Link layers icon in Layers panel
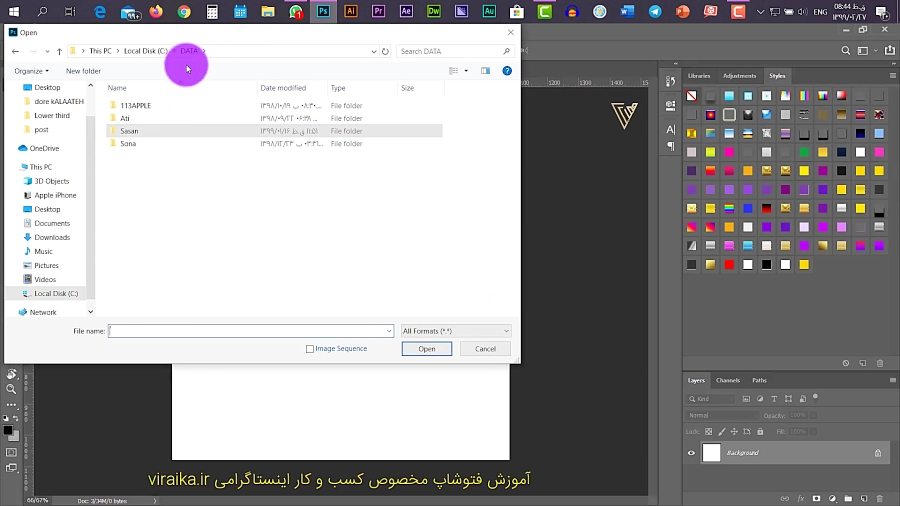 pyautogui.click(x=785, y=499)
